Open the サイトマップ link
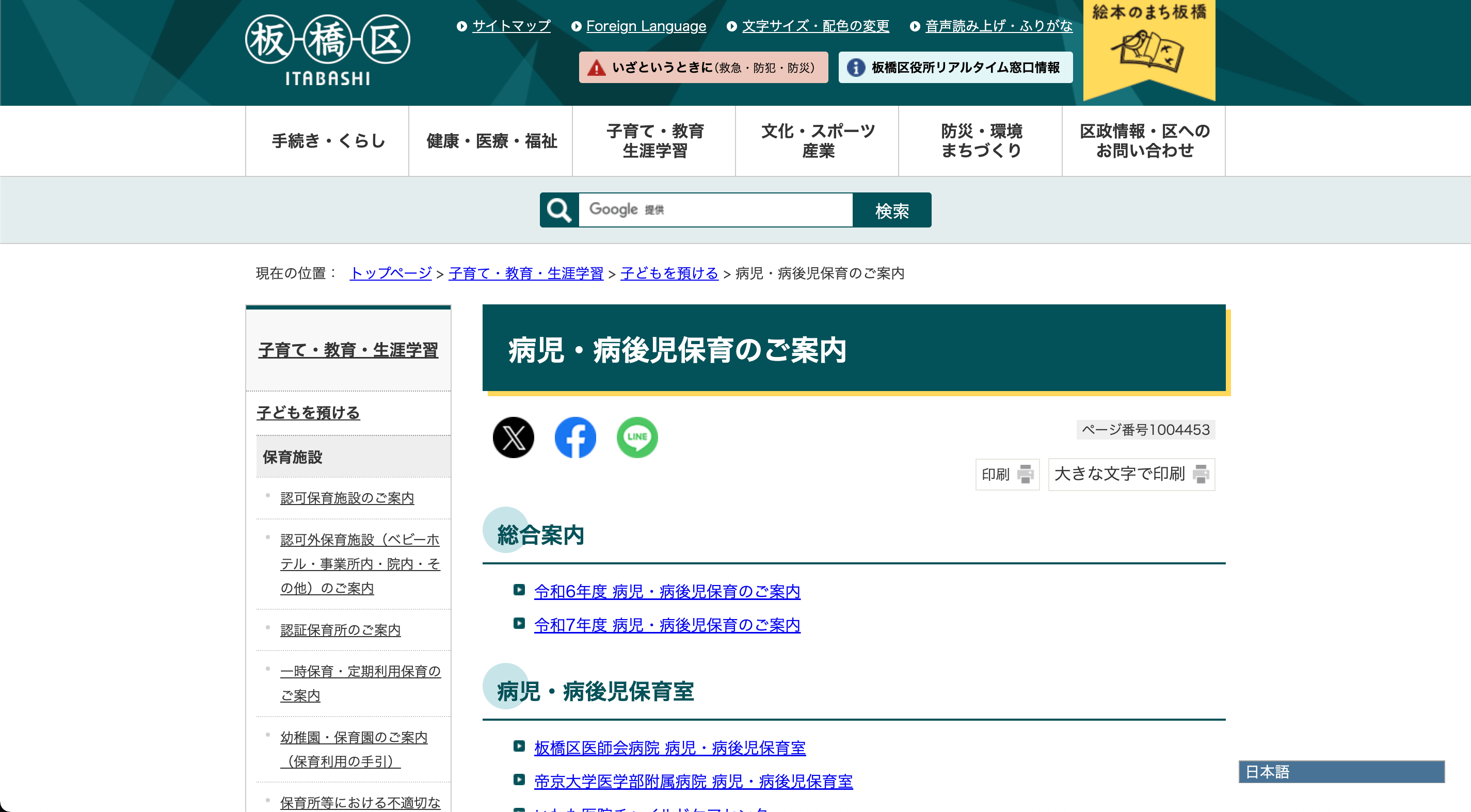This screenshot has height=812, width=1471. [x=511, y=26]
